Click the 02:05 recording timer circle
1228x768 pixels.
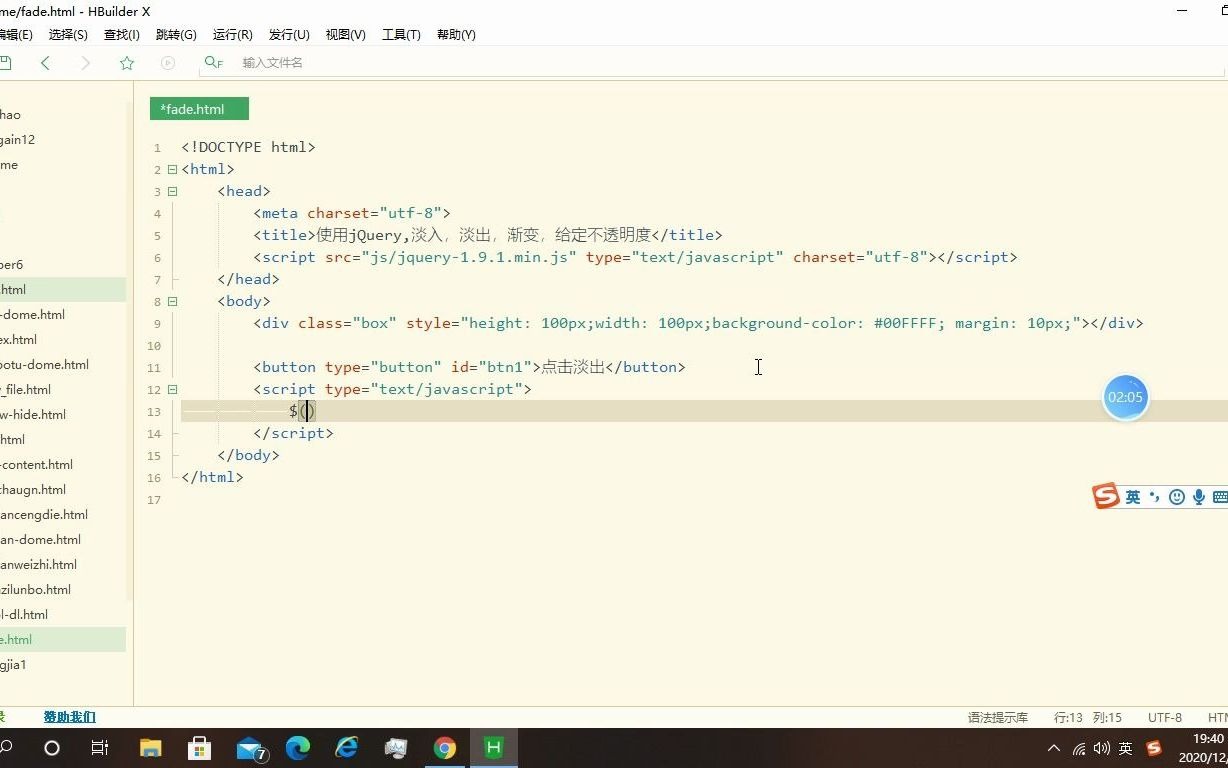click(1125, 397)
